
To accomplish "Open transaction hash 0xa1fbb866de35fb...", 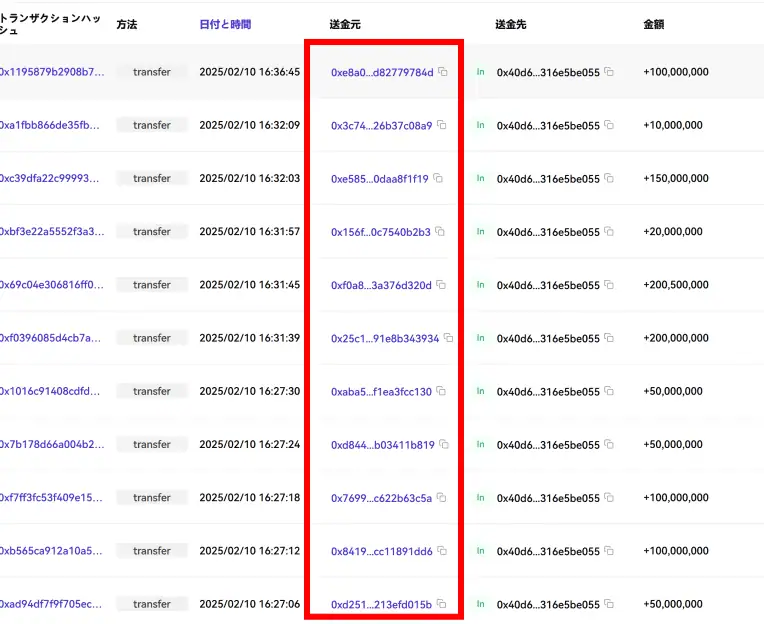I will (x=50, y=125).
